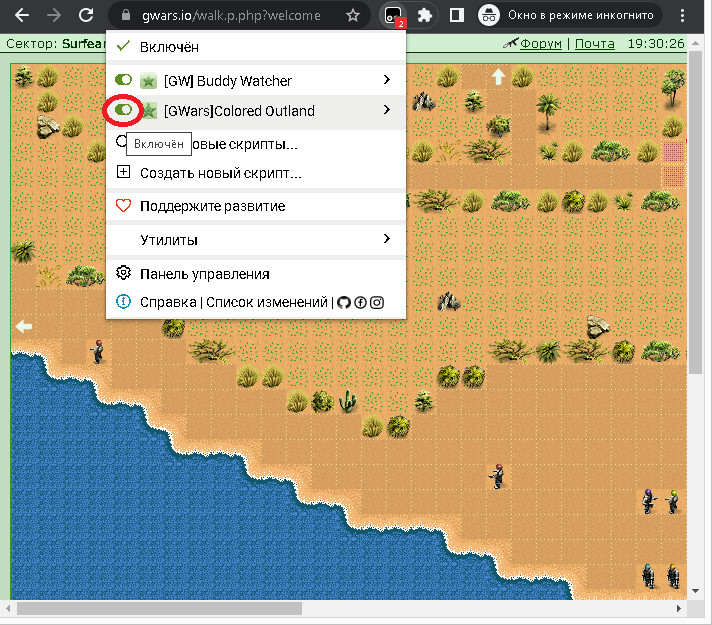Open [GWars]Colored Outland script entry
This screenshot has width=712, height=625.
256,110
